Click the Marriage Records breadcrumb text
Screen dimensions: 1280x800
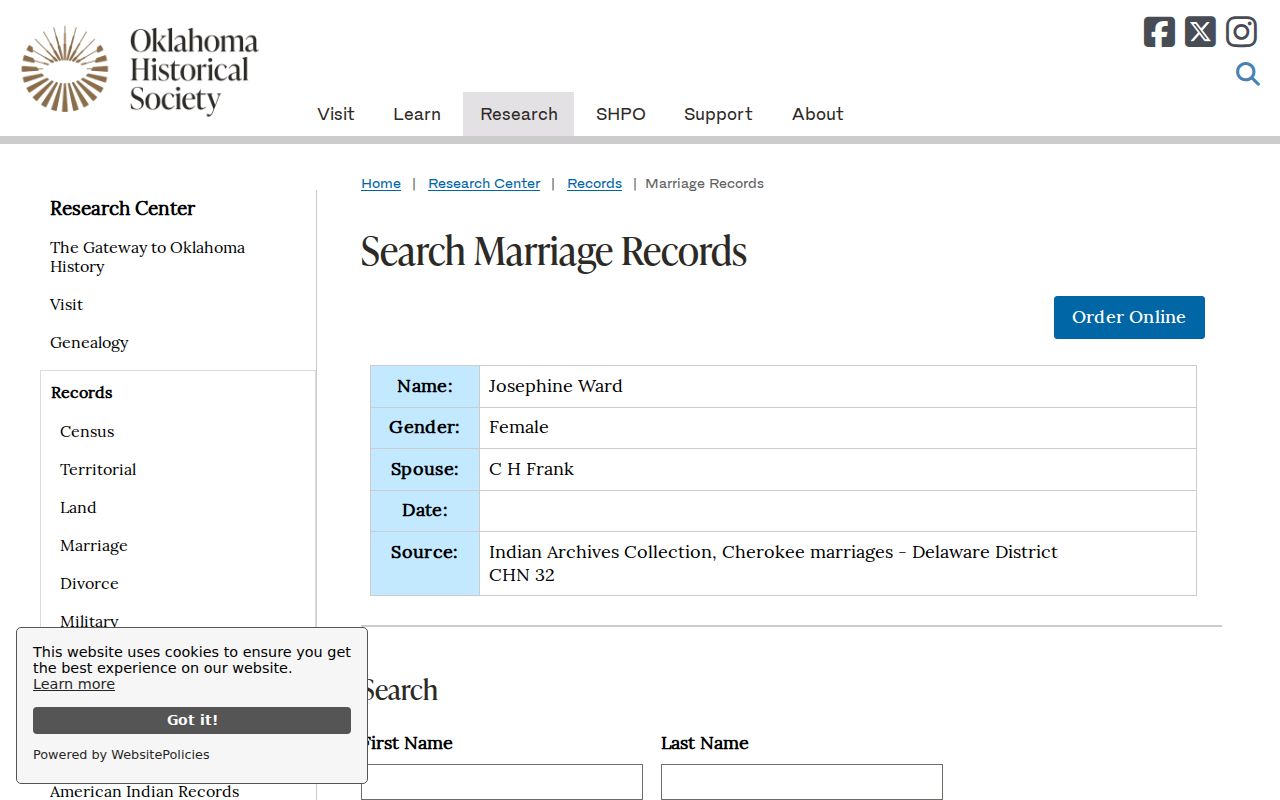704,183
